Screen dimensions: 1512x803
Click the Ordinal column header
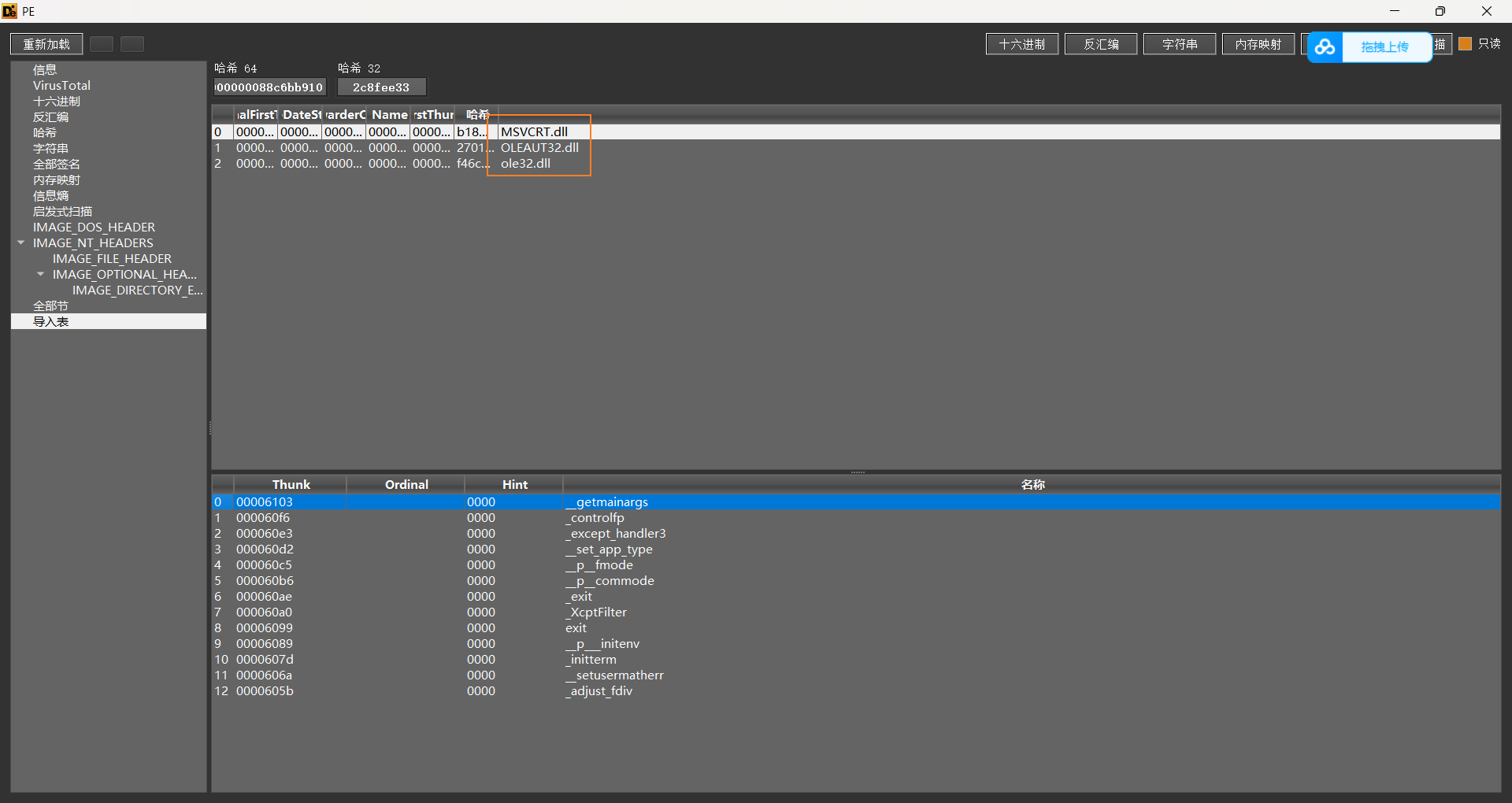coord(406,484)
